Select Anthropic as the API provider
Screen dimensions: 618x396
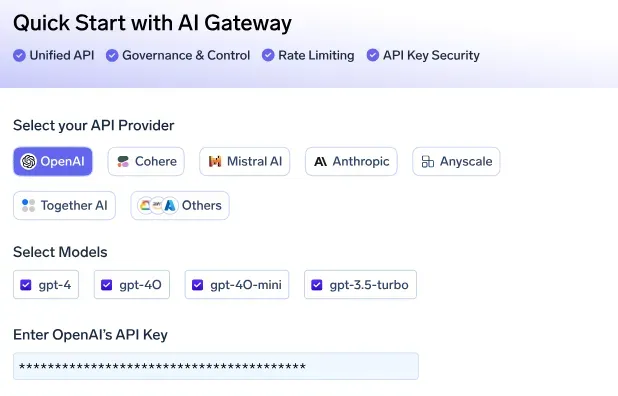tap(351, 162)
